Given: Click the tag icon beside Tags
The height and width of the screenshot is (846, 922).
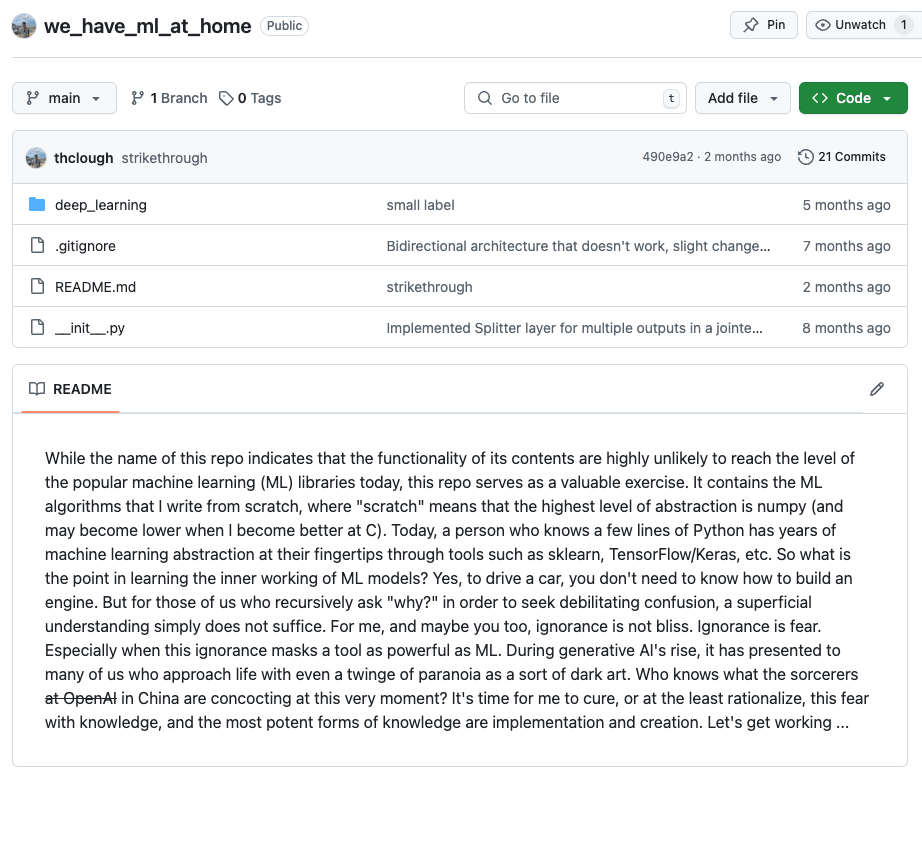Looking at the screenshot, I should [x=227, y=98].
